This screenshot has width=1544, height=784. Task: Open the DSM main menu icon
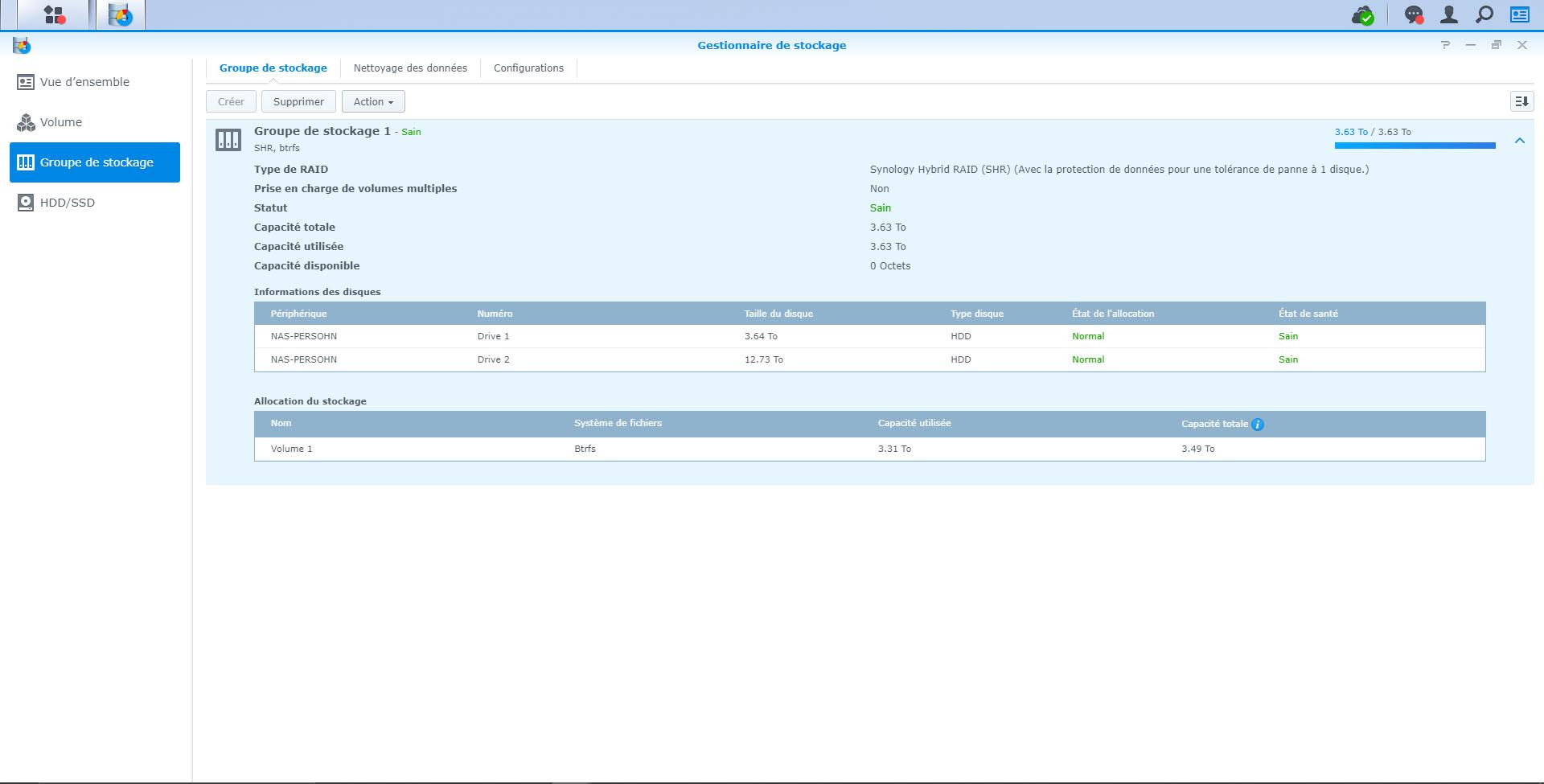click(x=54, y=15)
